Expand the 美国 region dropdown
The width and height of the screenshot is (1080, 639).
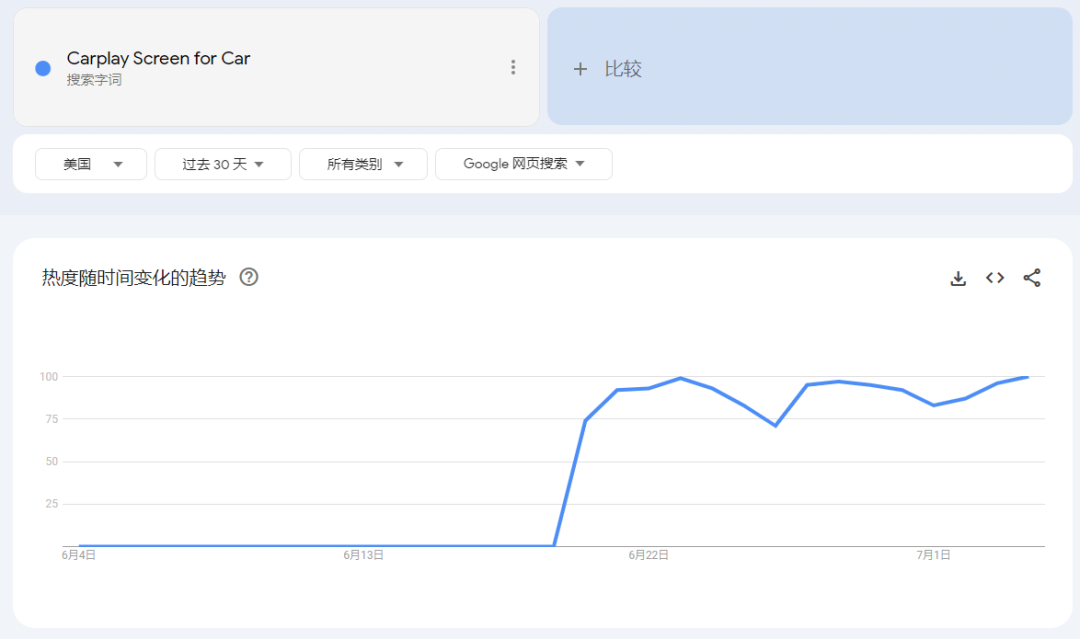[91, 164]
